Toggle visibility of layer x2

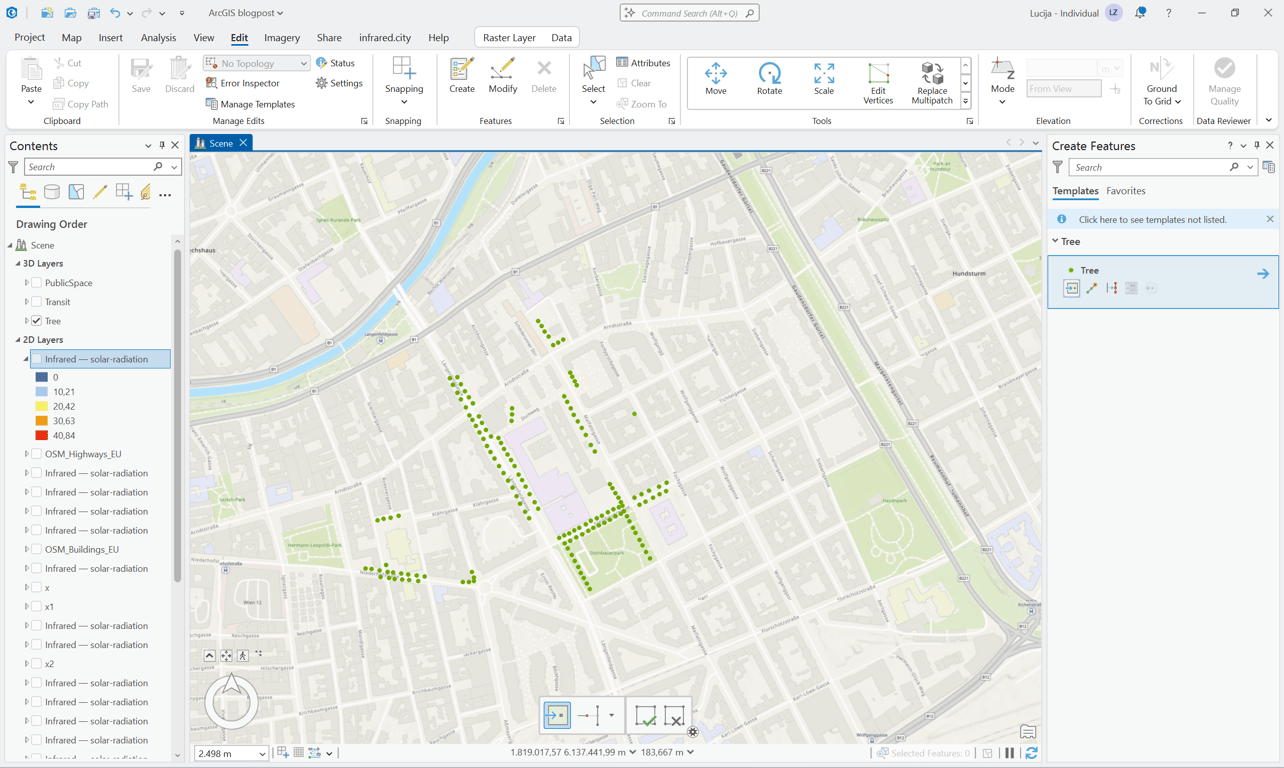tap(37, 664)
